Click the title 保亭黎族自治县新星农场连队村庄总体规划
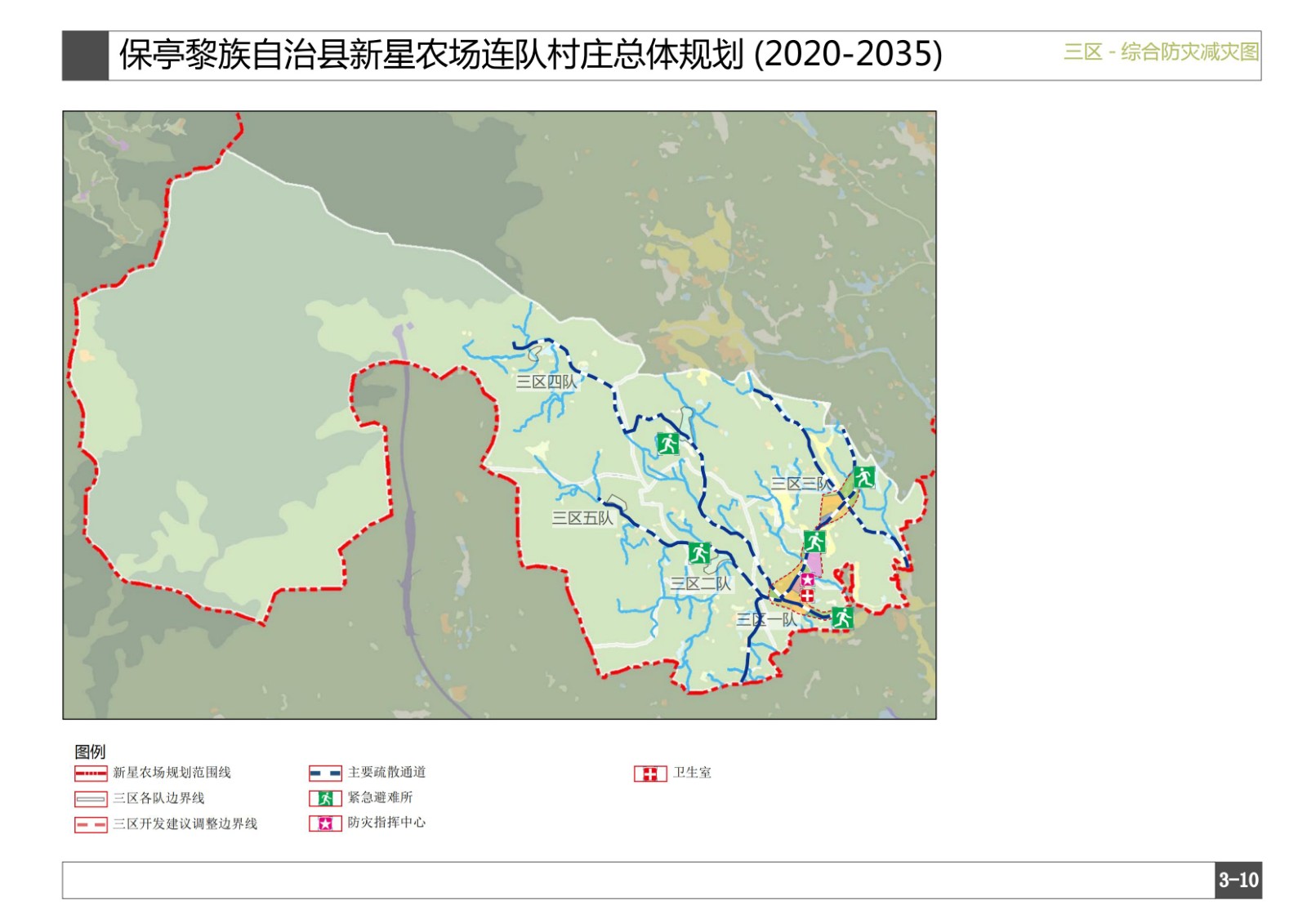The image size is (1307, 924). pos(432,55)
